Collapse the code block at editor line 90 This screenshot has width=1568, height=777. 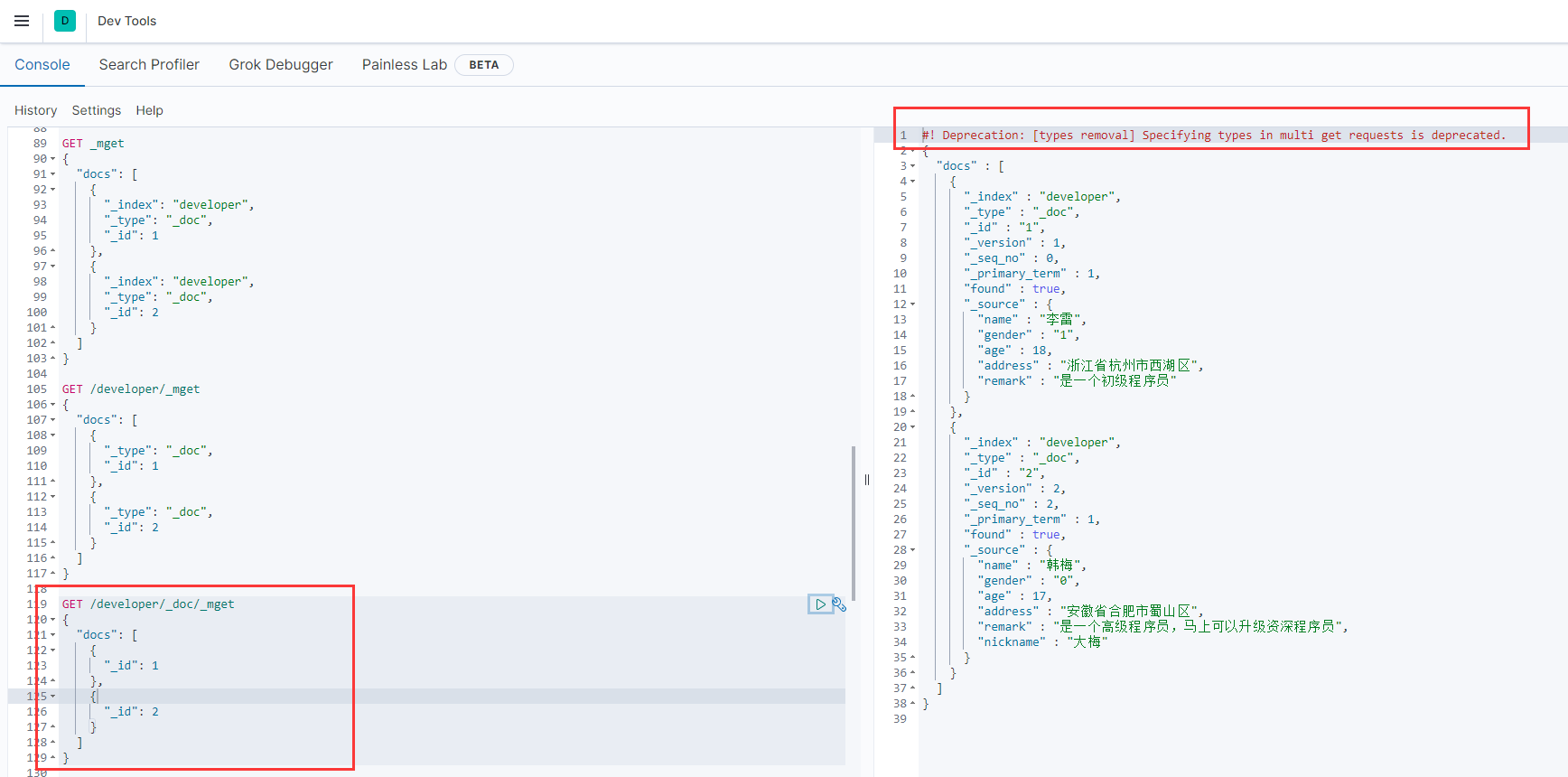(52, 159)
